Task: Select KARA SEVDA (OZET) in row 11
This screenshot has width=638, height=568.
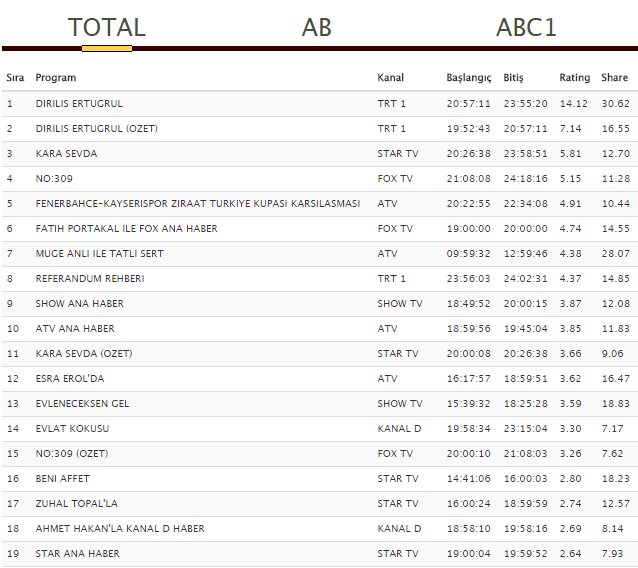Action: (84, 354)
